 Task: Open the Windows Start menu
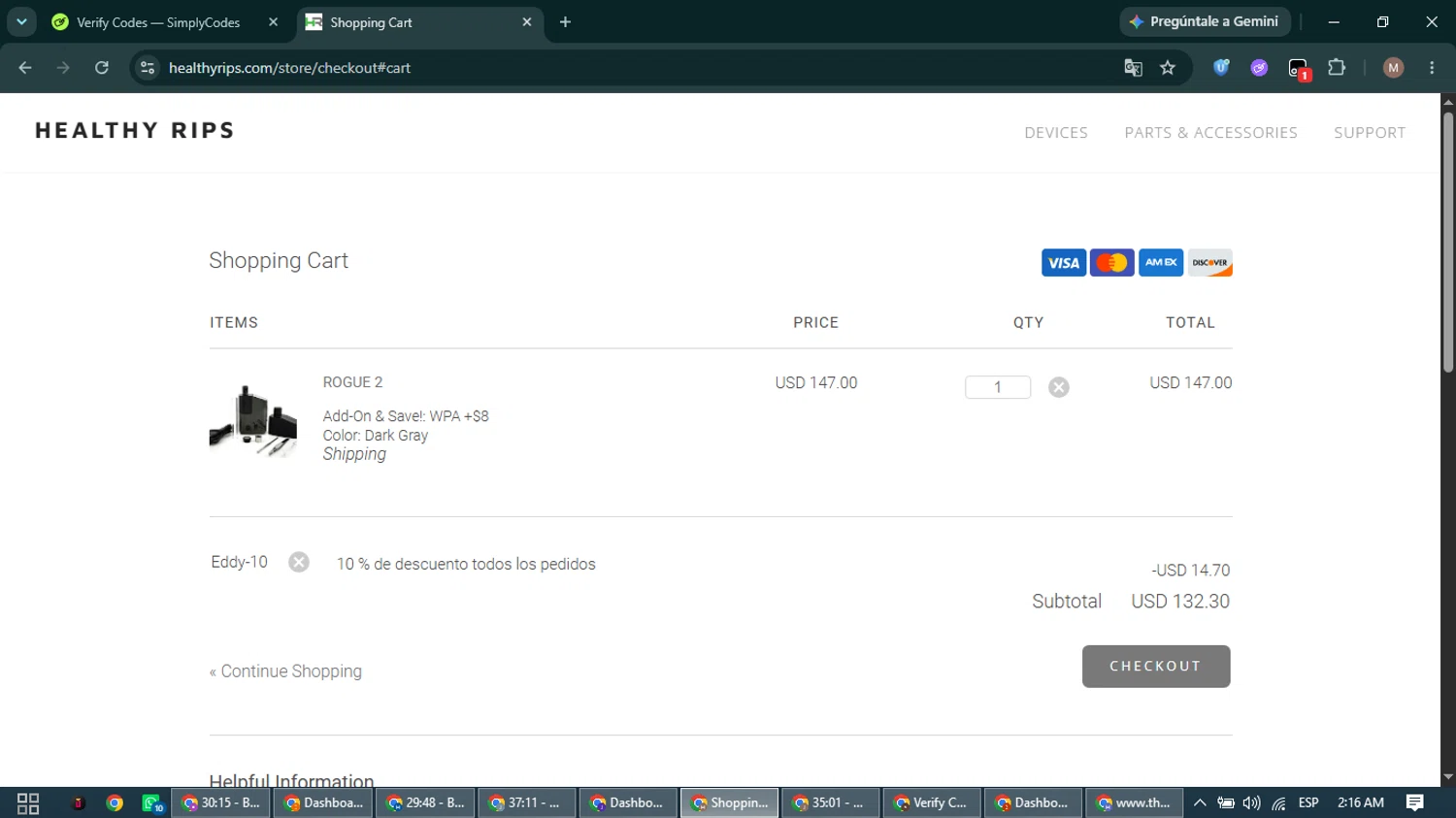tap(28, 803)
